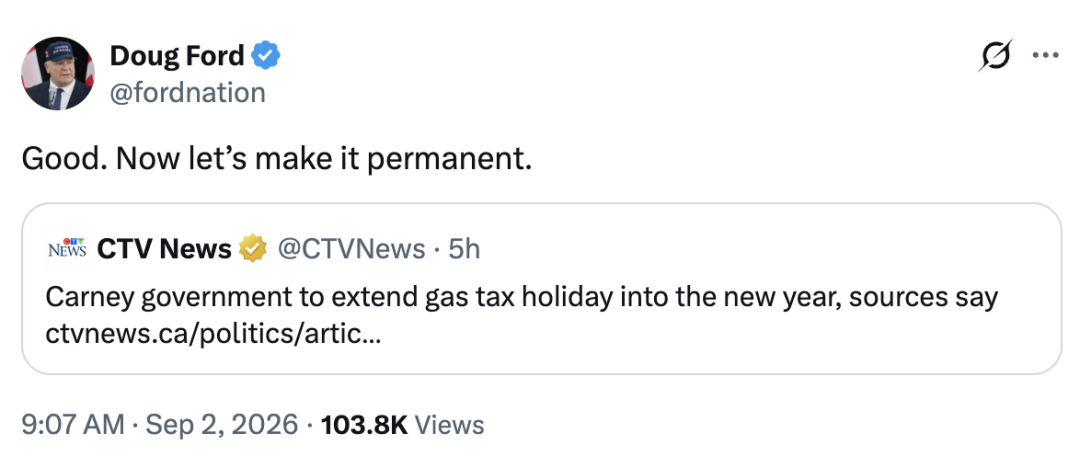Click the 5h timestamp on quoted post
The height and width of the screenshot is (456, 1080).
[464, 249]
